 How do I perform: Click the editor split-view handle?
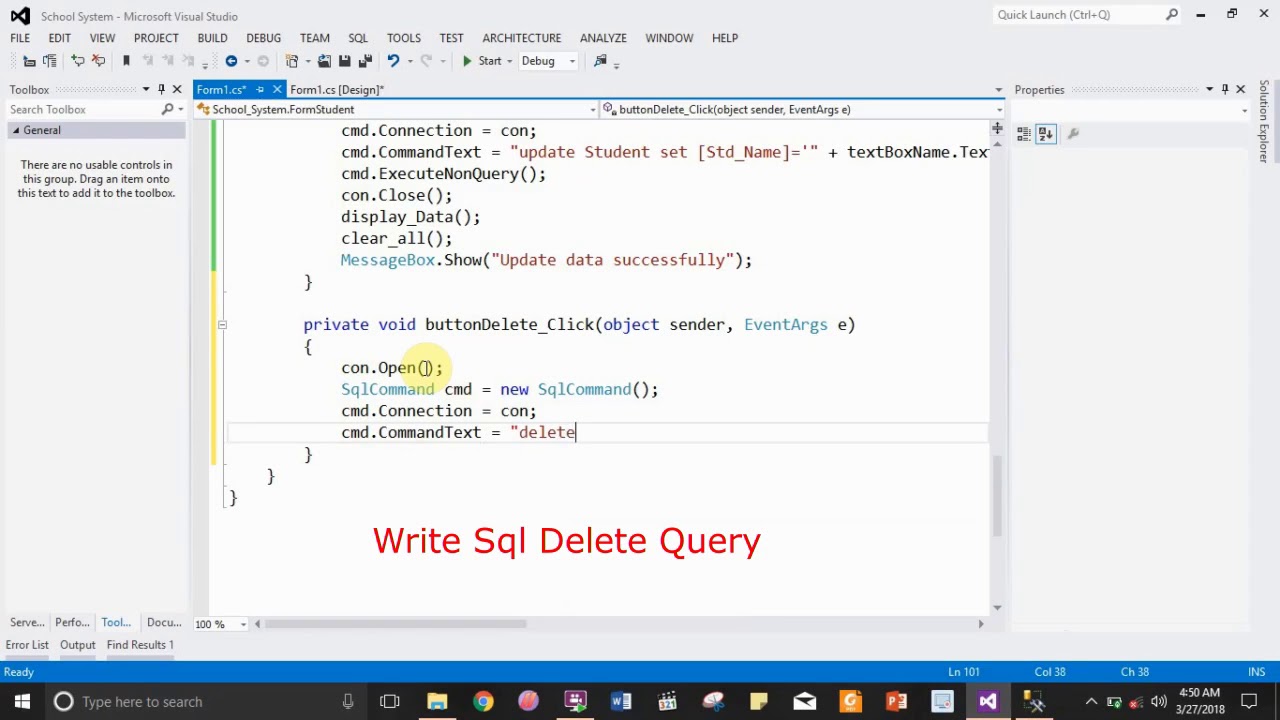coord(997,128)
